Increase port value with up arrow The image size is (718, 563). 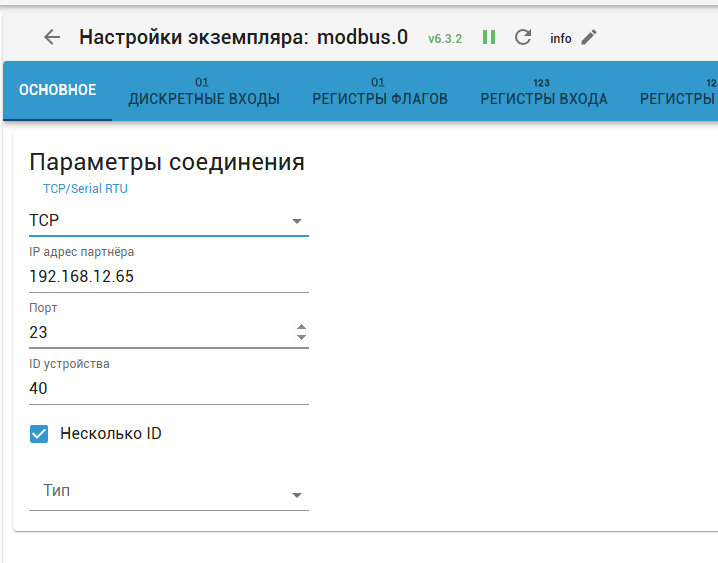[302, 326]
